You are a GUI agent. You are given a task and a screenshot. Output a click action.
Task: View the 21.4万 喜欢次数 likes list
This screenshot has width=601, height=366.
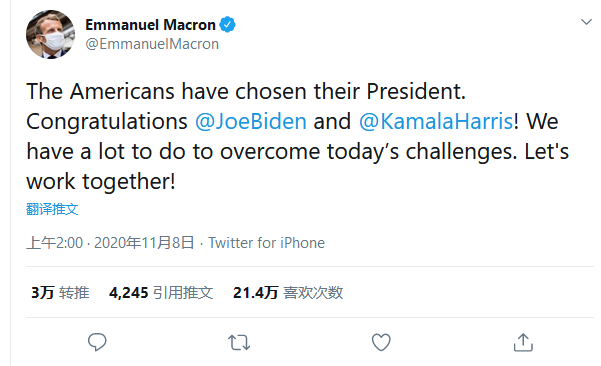tap(288, 293)
